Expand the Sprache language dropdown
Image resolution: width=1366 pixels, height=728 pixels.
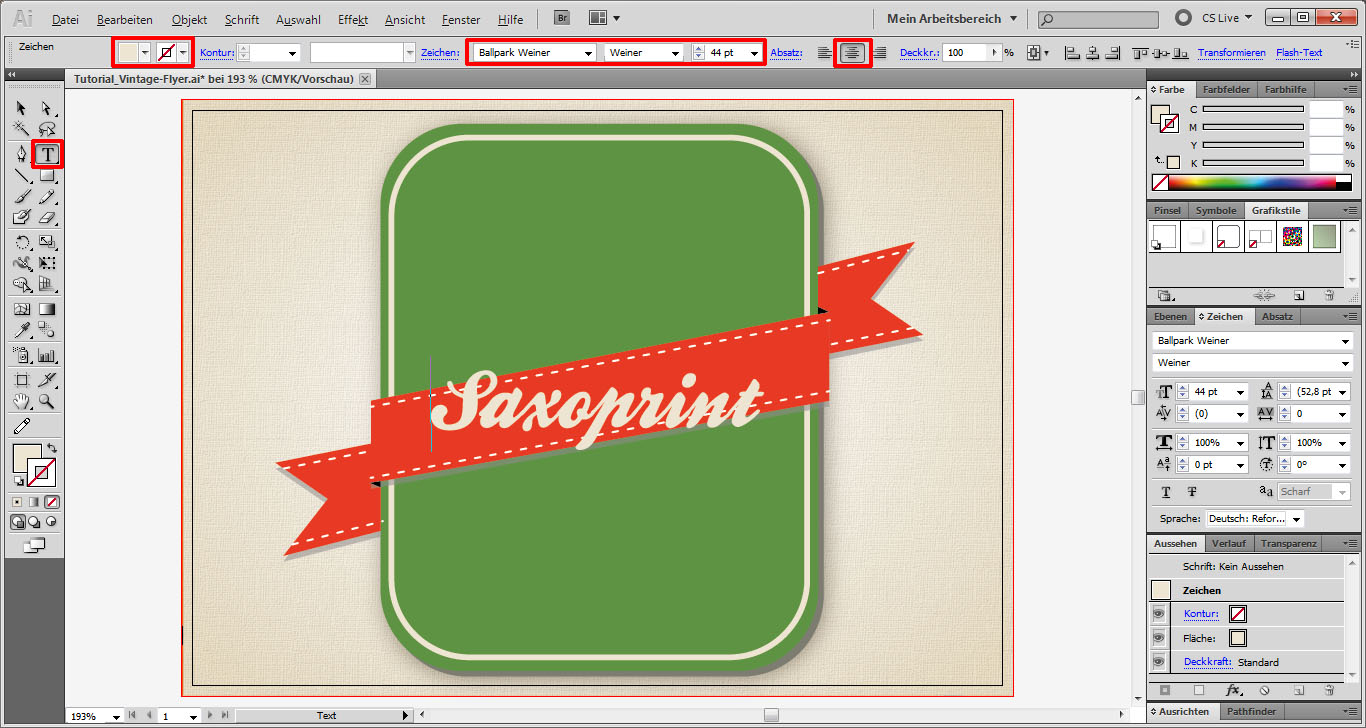click(1296, 519)
